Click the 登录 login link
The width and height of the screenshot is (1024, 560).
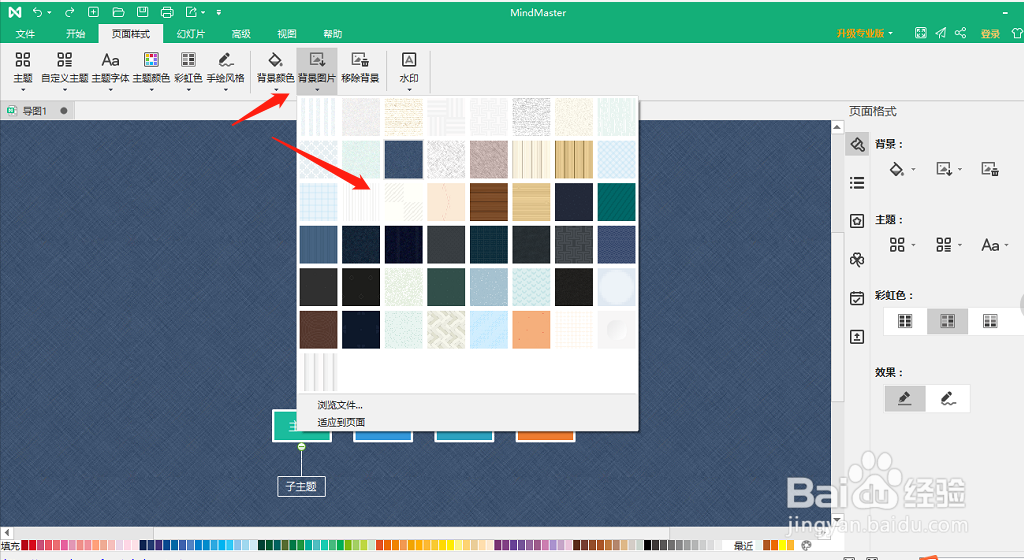pos(990,33)
